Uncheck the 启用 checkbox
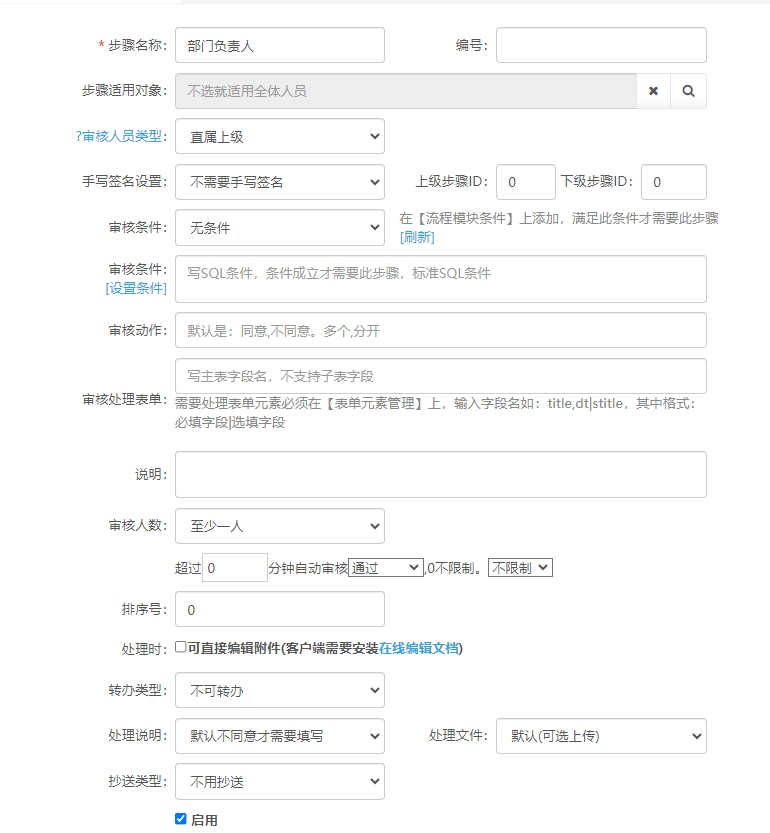 (181, 819)
